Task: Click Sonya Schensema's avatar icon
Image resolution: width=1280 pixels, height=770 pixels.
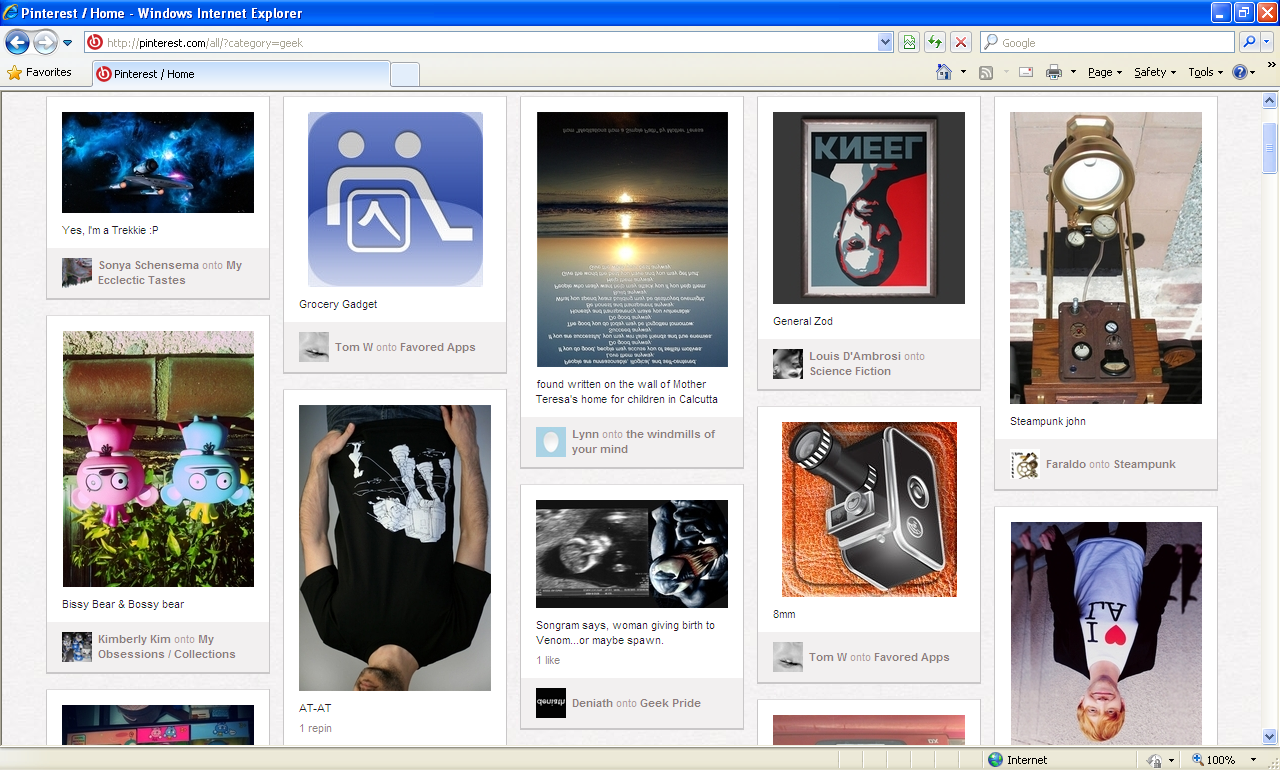Action: coord(77,272)
